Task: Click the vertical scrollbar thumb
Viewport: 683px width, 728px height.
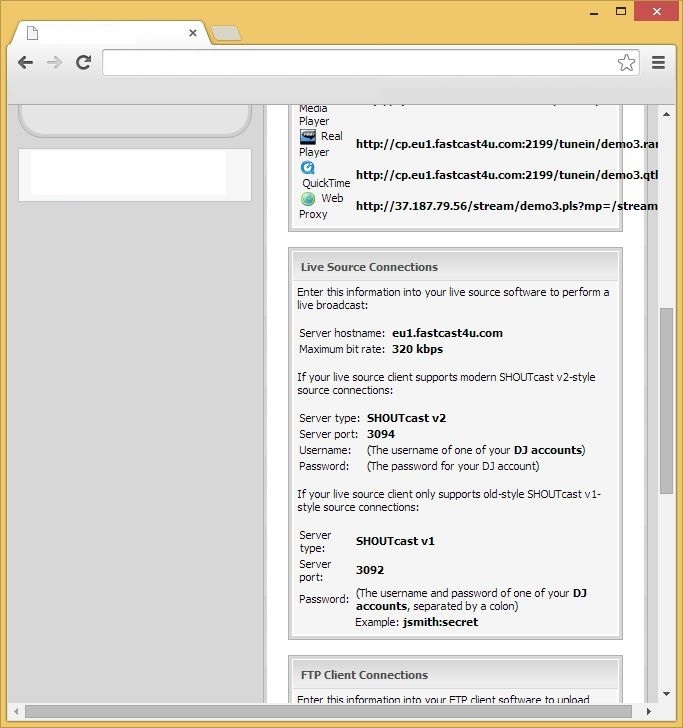Action: [666, 400]
